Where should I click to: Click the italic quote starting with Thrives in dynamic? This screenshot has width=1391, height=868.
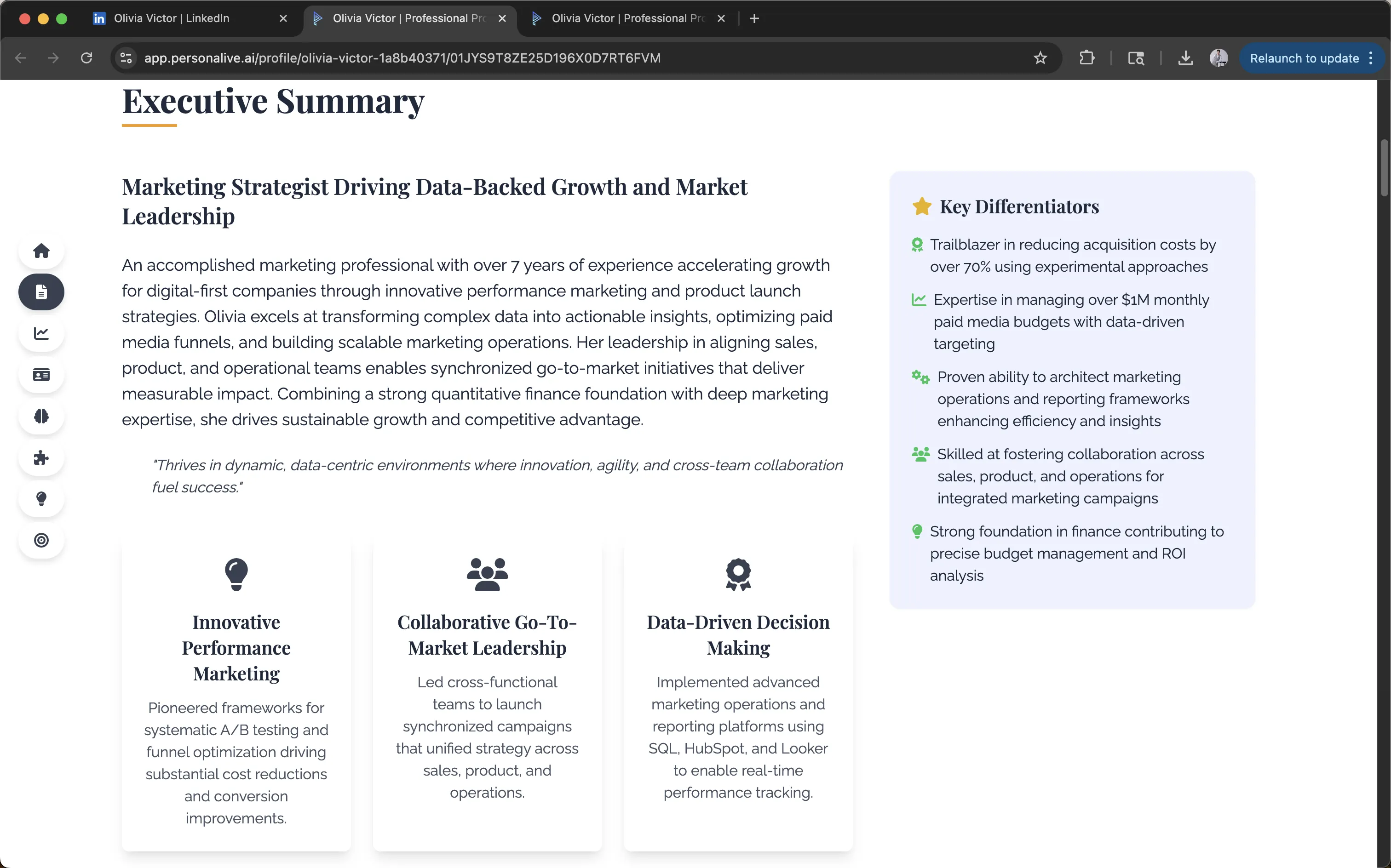point(497,476)
